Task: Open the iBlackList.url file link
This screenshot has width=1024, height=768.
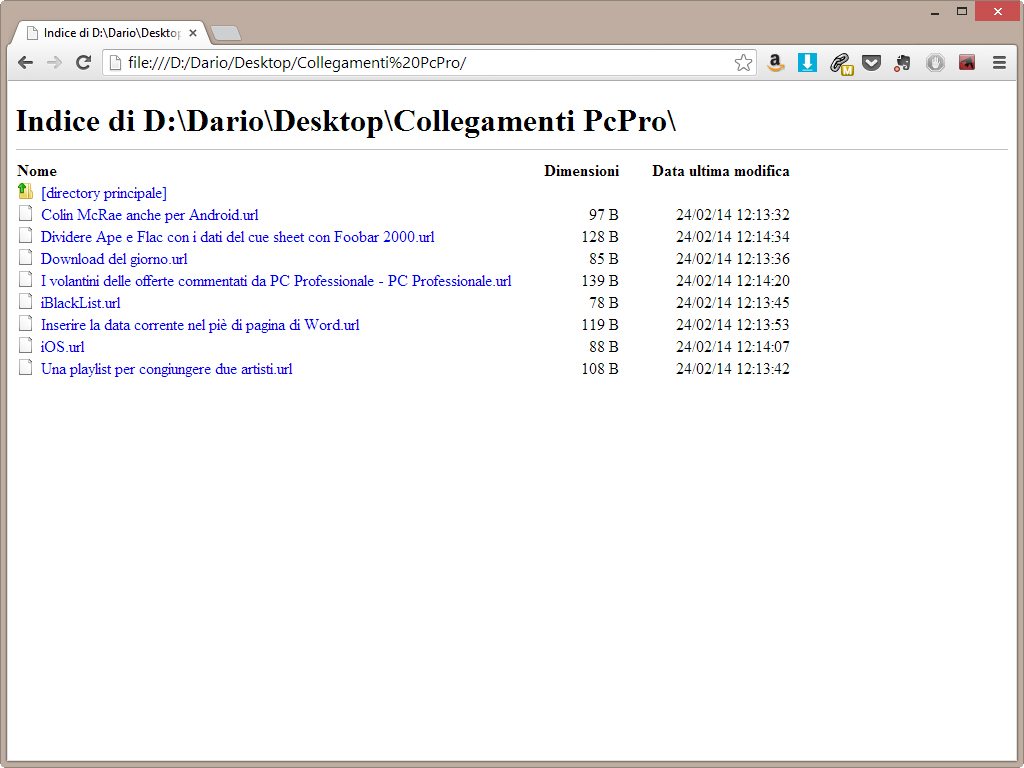Action: (81, 303)
